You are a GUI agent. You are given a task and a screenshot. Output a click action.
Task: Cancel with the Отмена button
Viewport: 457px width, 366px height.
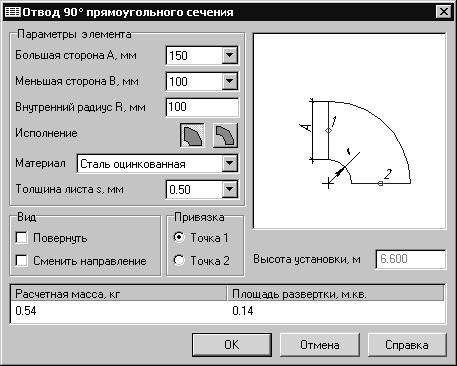pyautogui.click(x=320, y=345)
